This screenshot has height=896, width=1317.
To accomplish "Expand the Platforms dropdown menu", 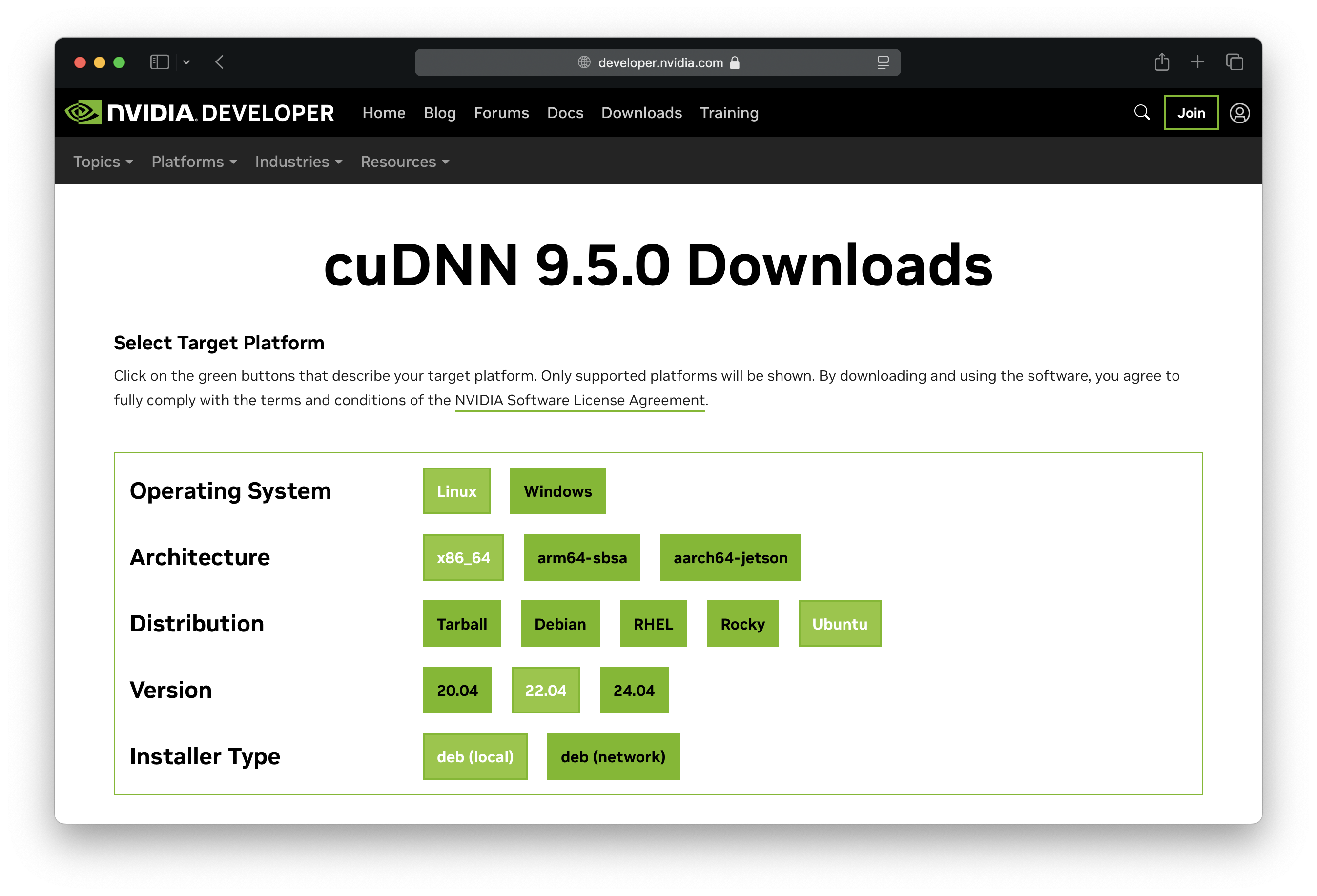I will (194, 162).
